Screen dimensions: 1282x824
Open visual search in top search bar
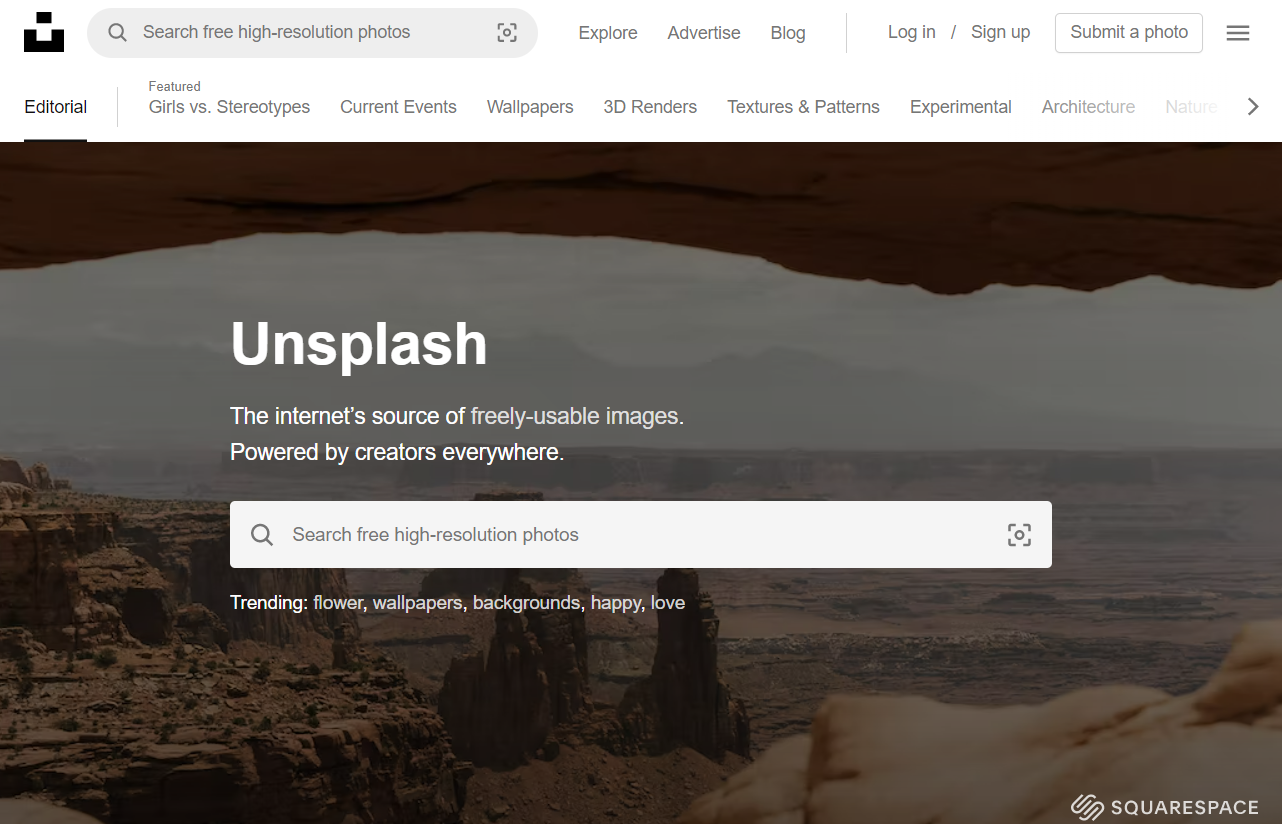pyautogui.click(x=507, y=32)
